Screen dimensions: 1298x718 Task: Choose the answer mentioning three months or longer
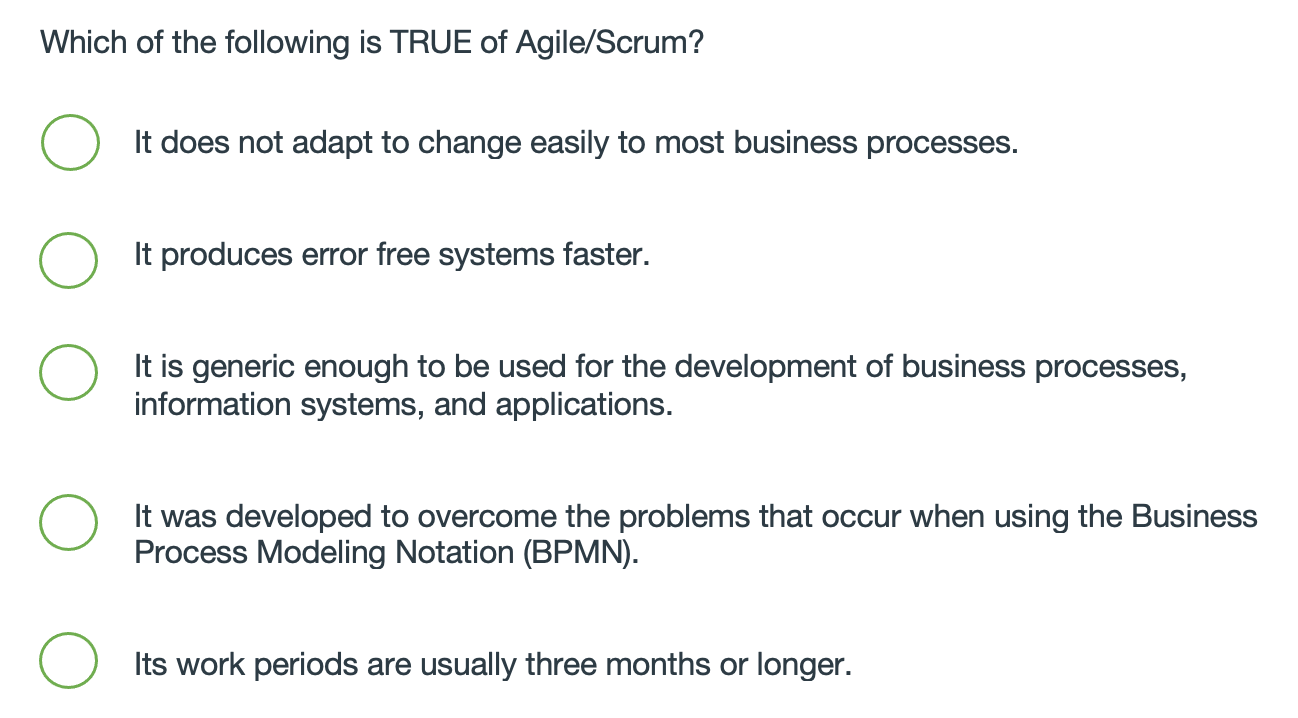[68, 659]
